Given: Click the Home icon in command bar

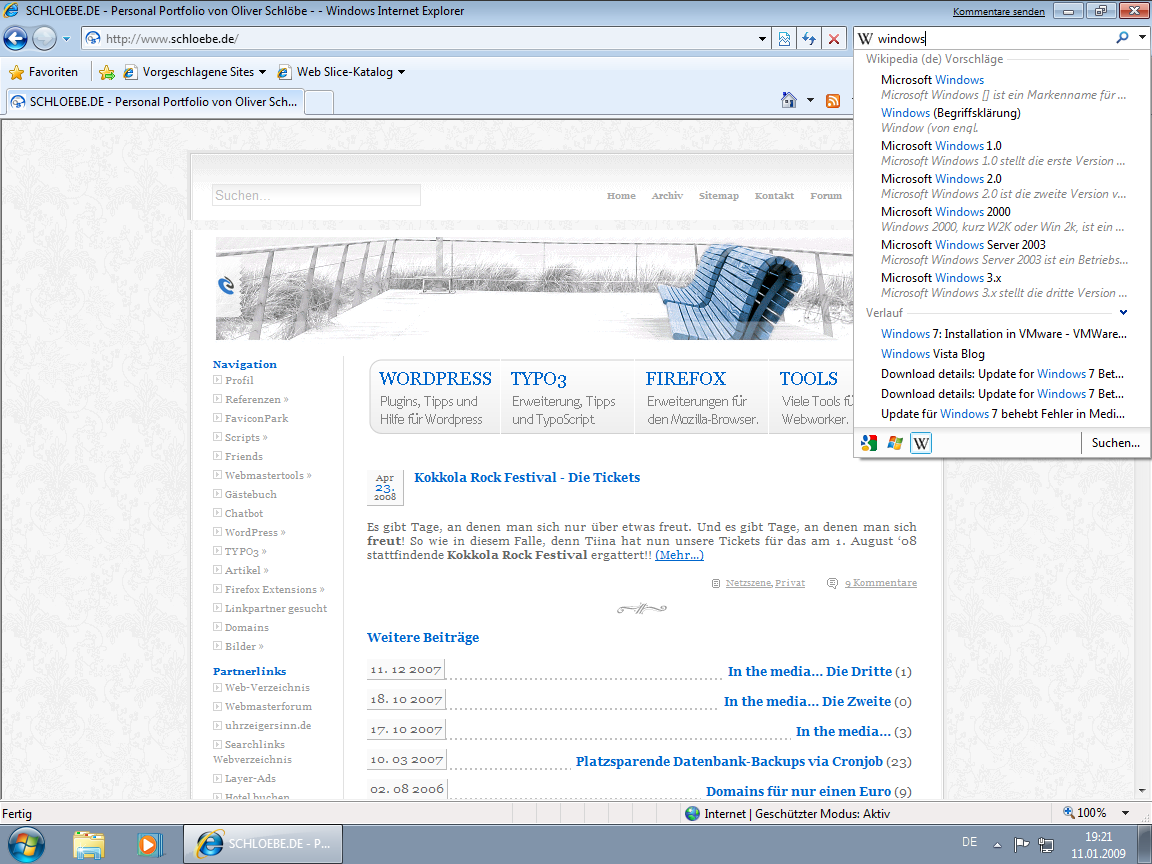Looking at the screenshot, I should coord(789,100).
